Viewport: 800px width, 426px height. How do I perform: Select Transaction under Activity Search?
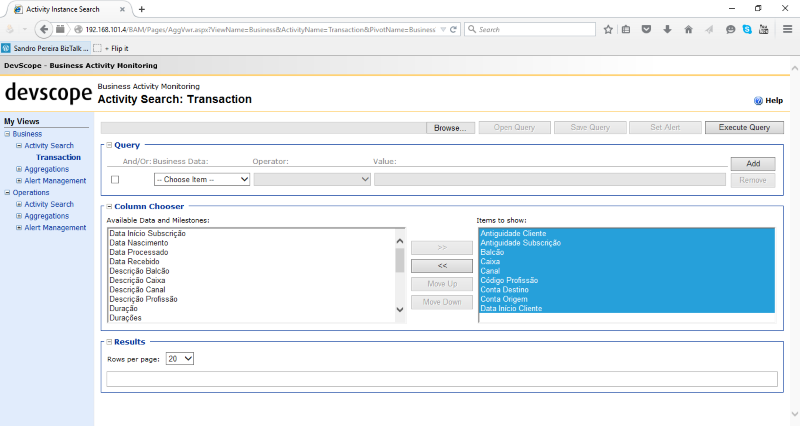click(x=58, y=157)
